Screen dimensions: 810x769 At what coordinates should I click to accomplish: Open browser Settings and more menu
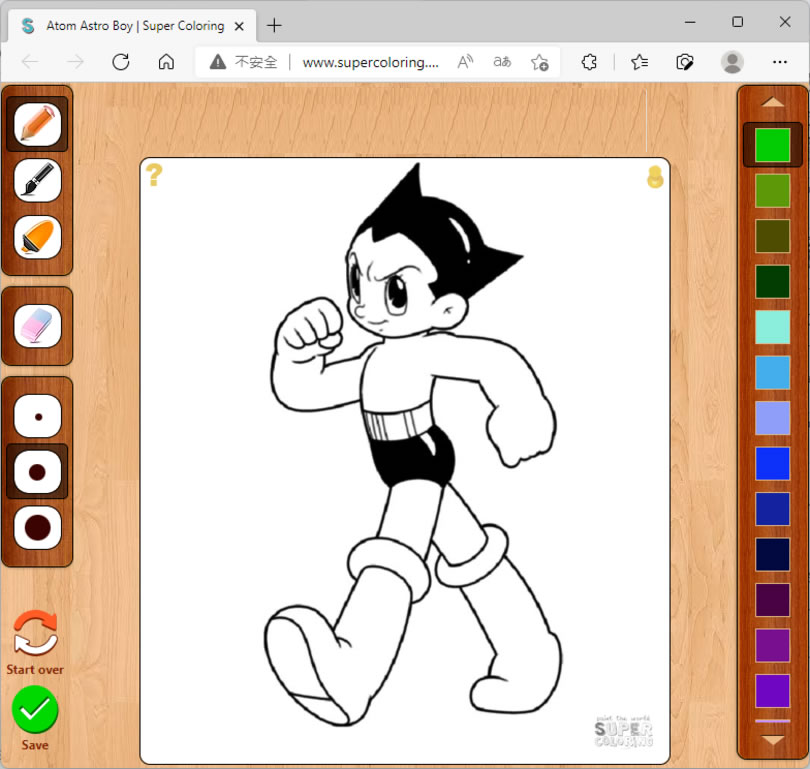coord(780,62)
